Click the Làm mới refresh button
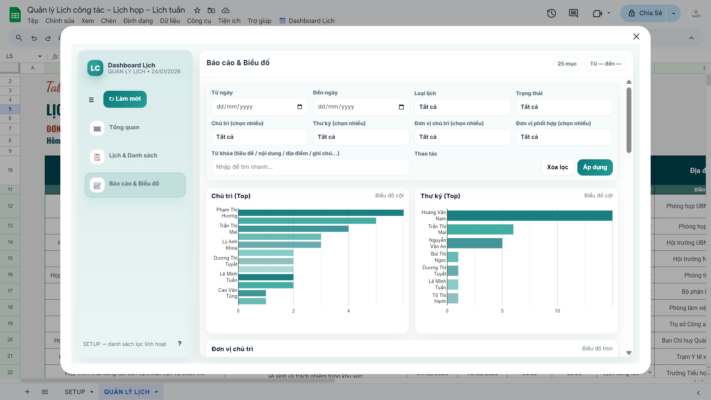 [x=125, y=99]
